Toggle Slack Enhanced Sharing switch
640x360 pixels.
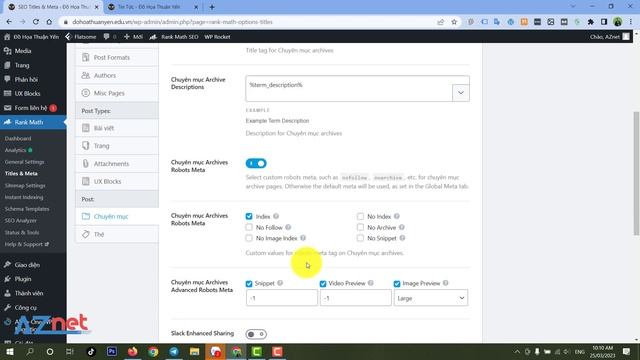pos(256,334)
